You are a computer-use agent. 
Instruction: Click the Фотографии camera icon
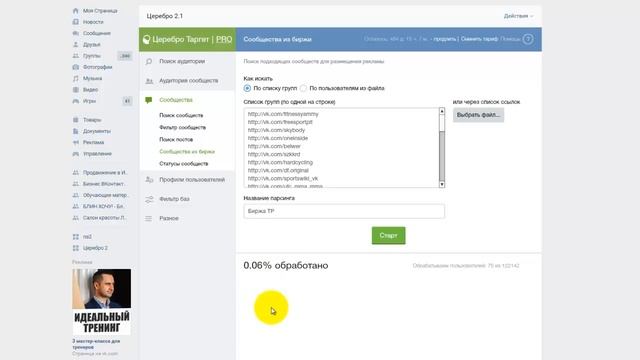click(x=76, y=67)
